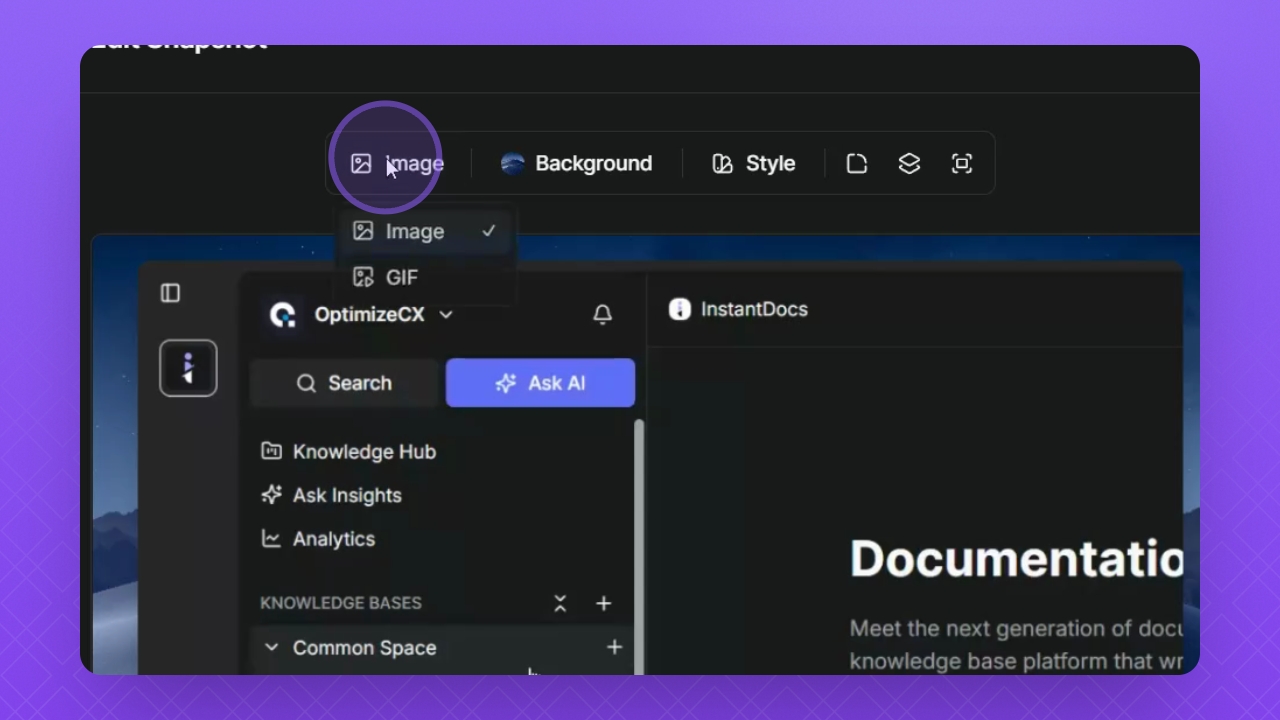This screenshot has height=720, width=1280.
Task: Open Knowledge Hub
Action: coord(363,452)
